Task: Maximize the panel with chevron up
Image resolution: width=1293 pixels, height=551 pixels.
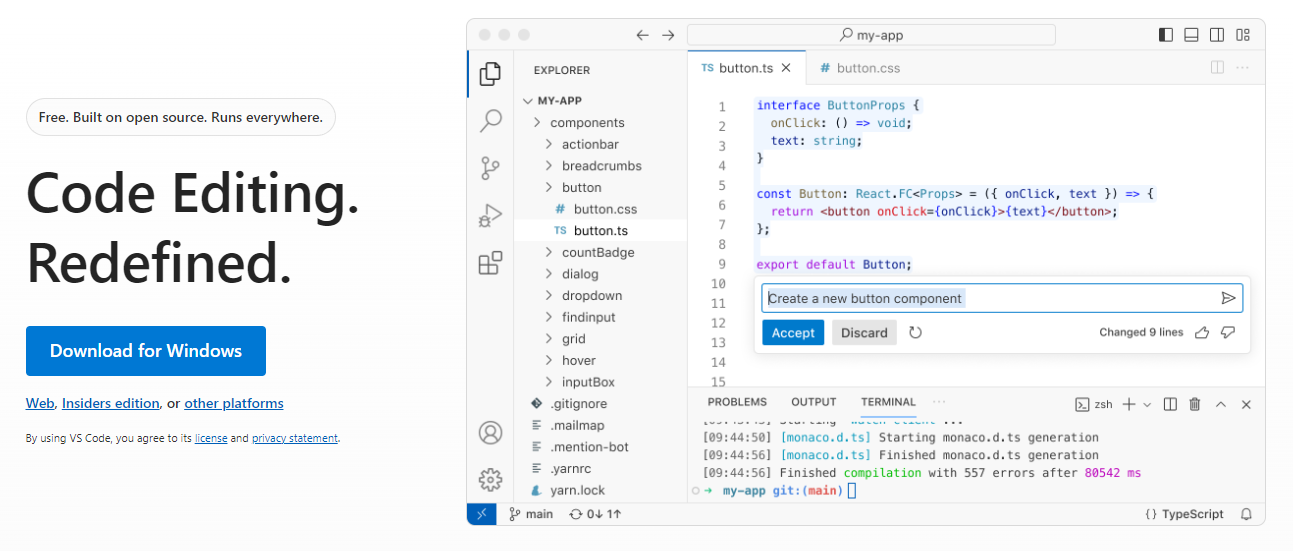Action: pos(1221,404)
